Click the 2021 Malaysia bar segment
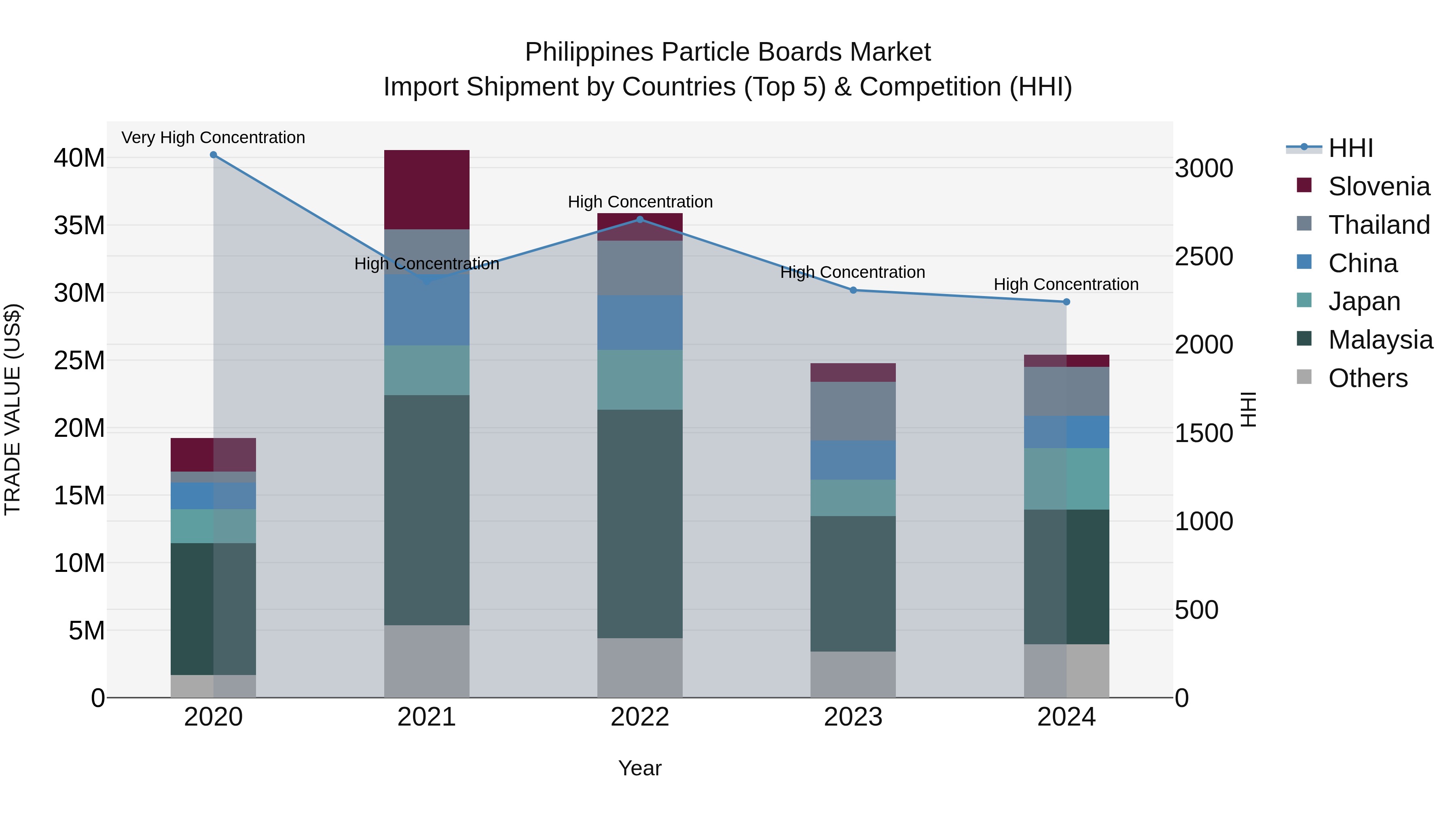The image size is (1456, 819). 427,510
